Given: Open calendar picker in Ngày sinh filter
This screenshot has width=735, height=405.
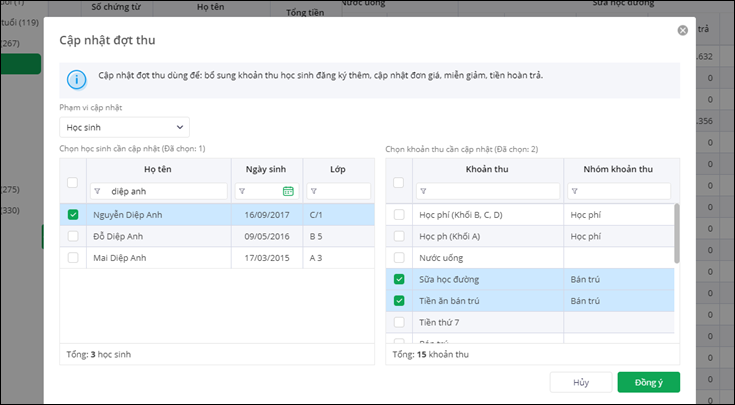Looking at the screenshot, I should tap(288, 191).
